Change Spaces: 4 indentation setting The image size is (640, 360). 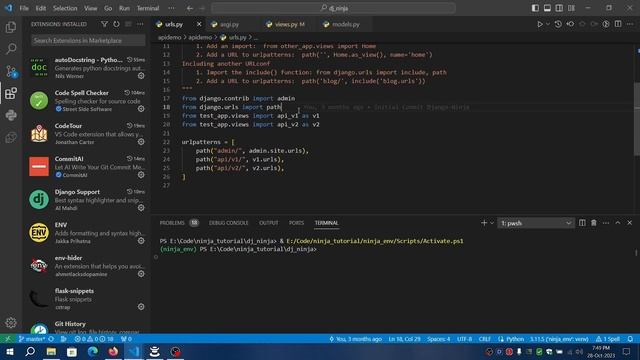(x=439, y=339)
